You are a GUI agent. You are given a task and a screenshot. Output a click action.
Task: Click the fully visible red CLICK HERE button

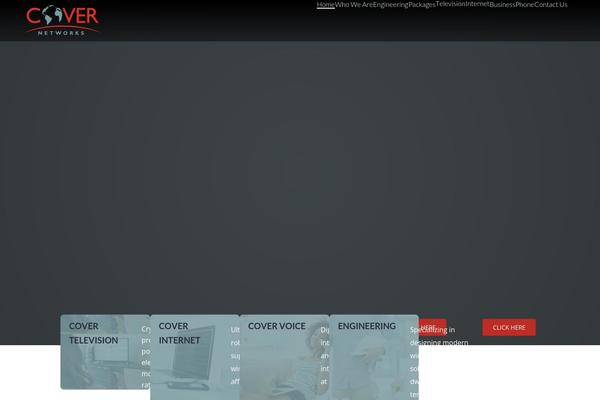coord(509,328)
